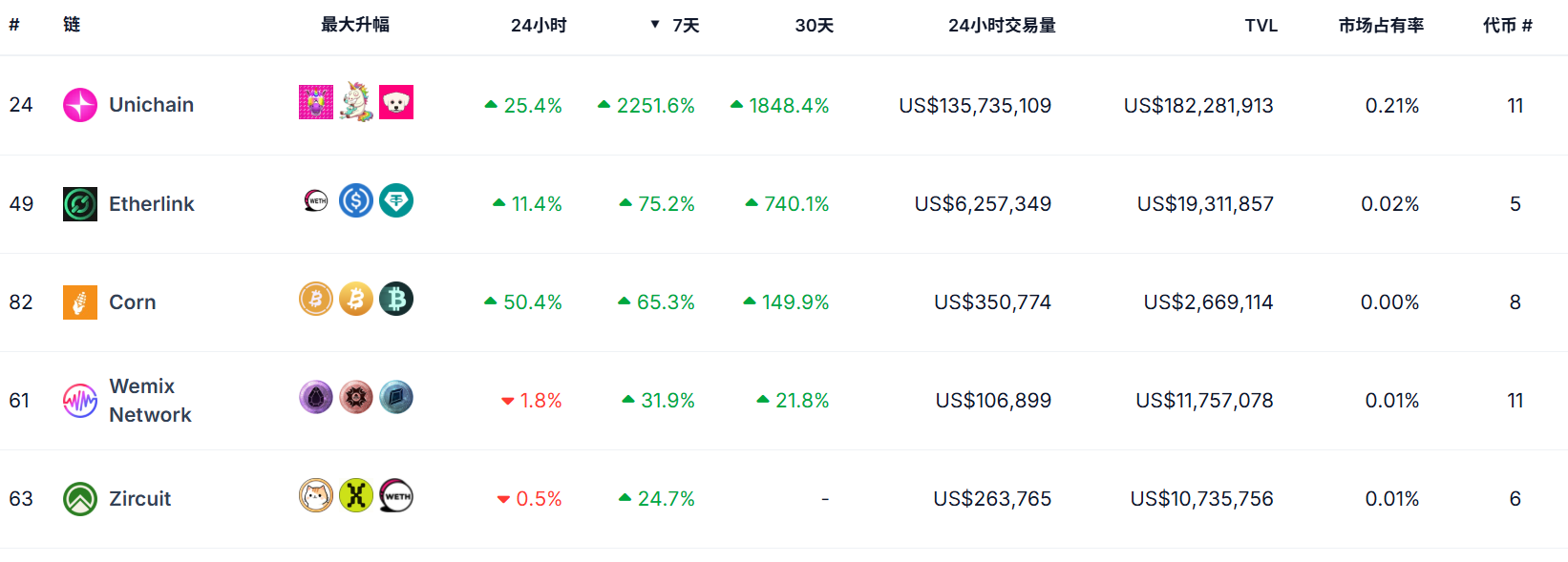Sort by the 24小时交易量 column header
The width and height of the screenshot is (1568, 562).
click(1002, 26)
